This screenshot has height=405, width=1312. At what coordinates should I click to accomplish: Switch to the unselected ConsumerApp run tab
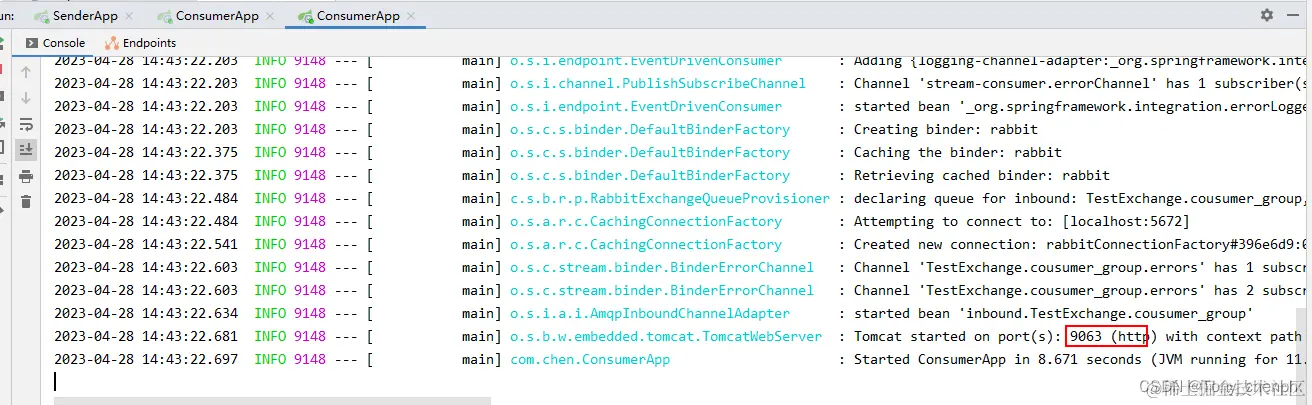click(225, 16)
